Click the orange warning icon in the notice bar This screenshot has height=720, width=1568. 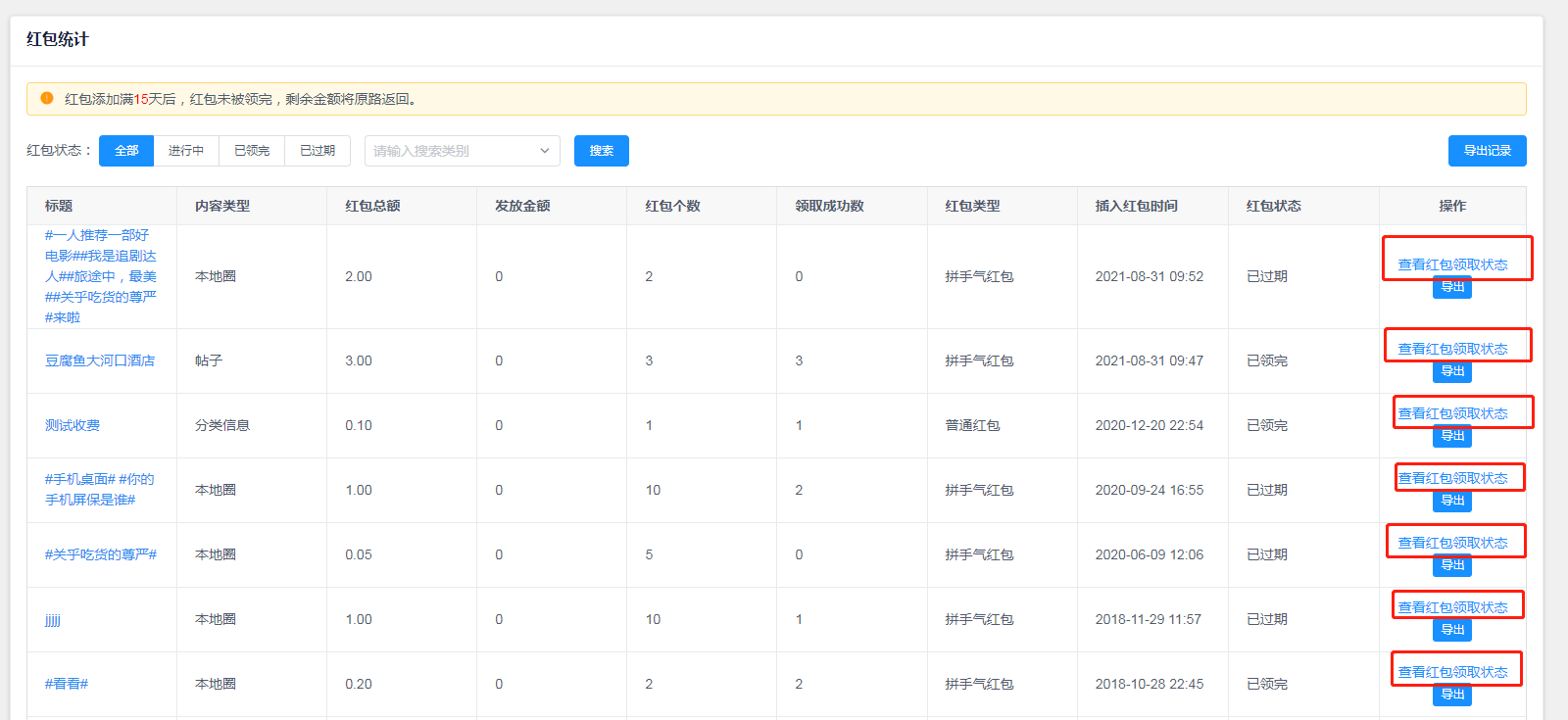[47, 98]
